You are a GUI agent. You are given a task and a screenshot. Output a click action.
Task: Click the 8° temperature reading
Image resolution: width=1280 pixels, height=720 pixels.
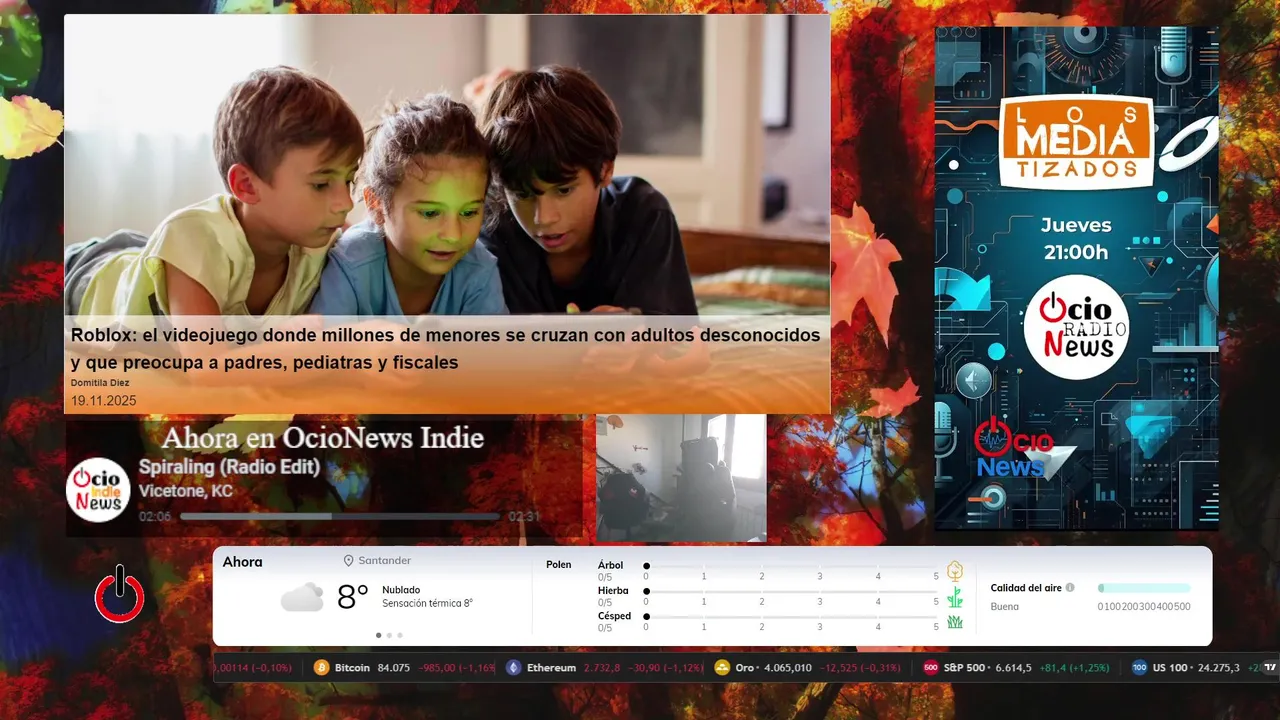[353, 597]
